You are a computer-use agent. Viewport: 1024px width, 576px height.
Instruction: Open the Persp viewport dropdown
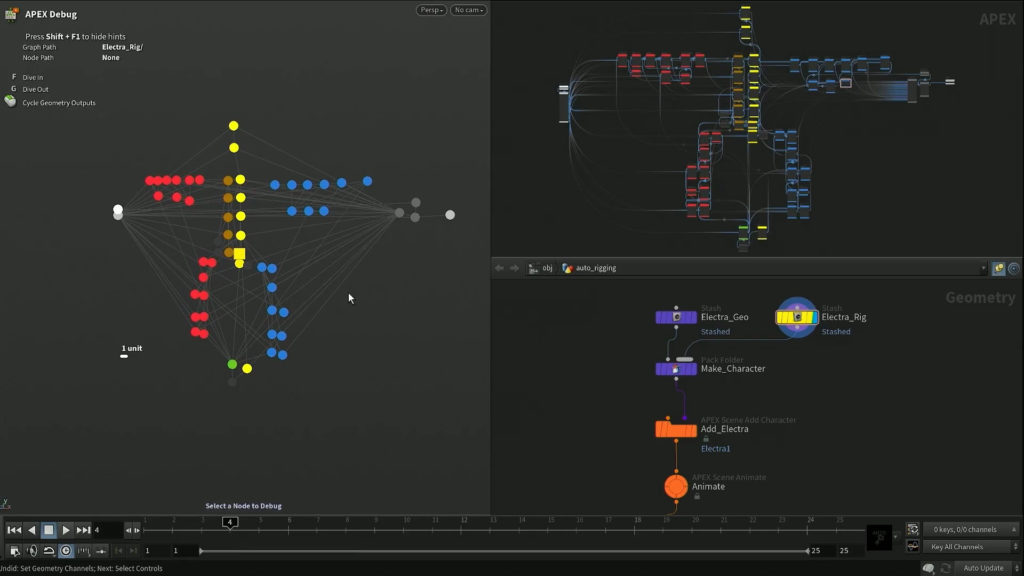pyautogui.click(x=433, y=8)
